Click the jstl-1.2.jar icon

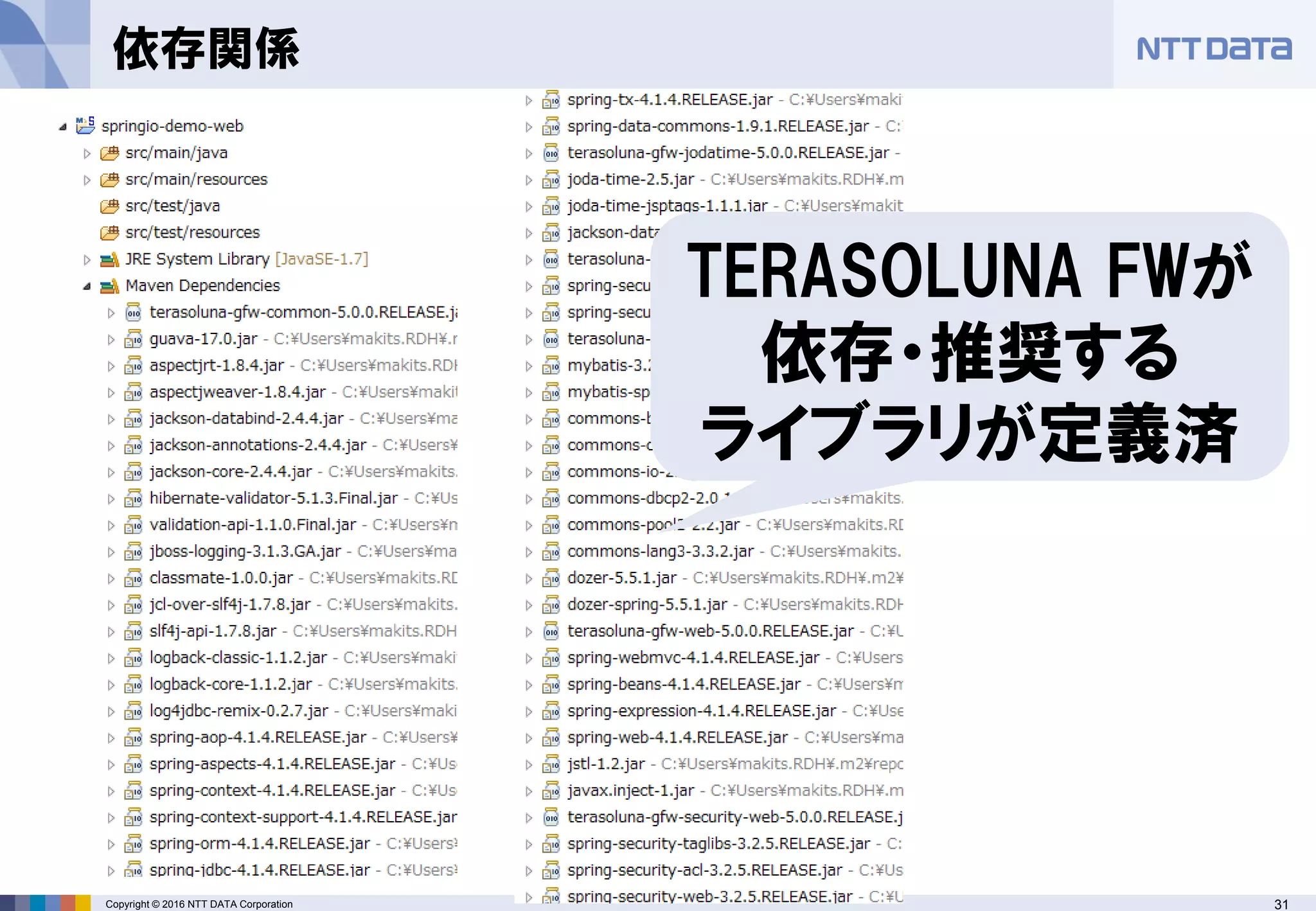tap(551, 765)
